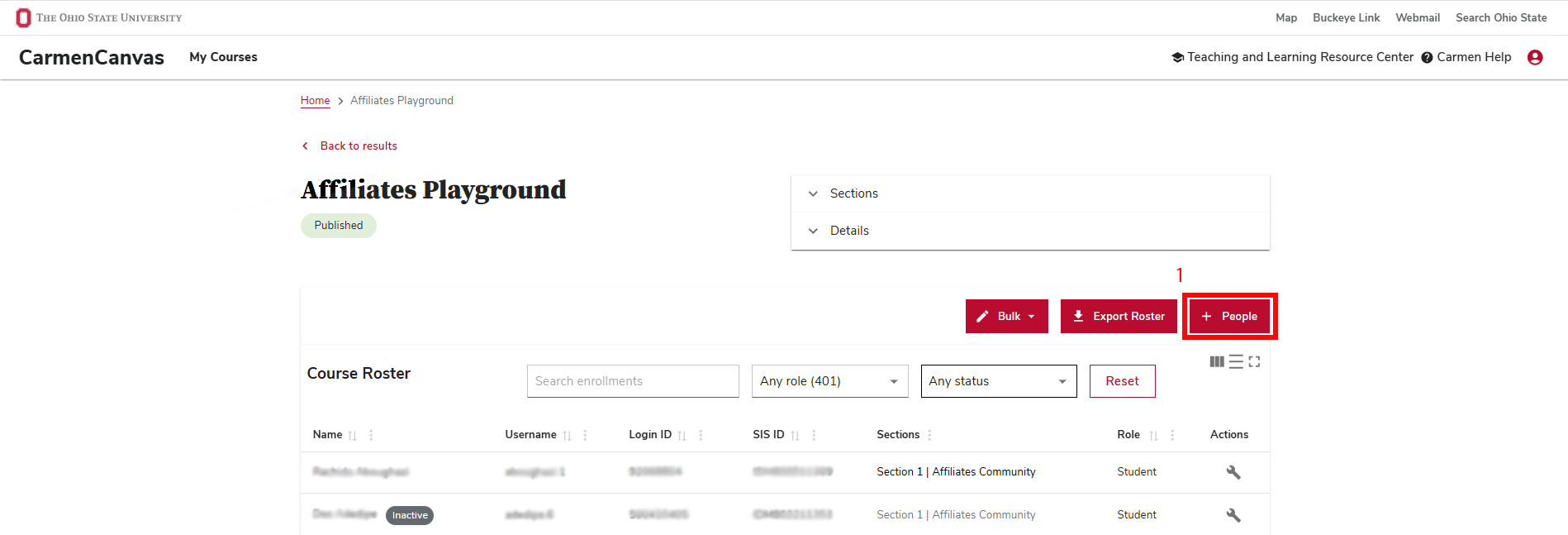Screen dimensions: 1568x535
Task: Click the Export Roster button
Action: coord(1119,316)
